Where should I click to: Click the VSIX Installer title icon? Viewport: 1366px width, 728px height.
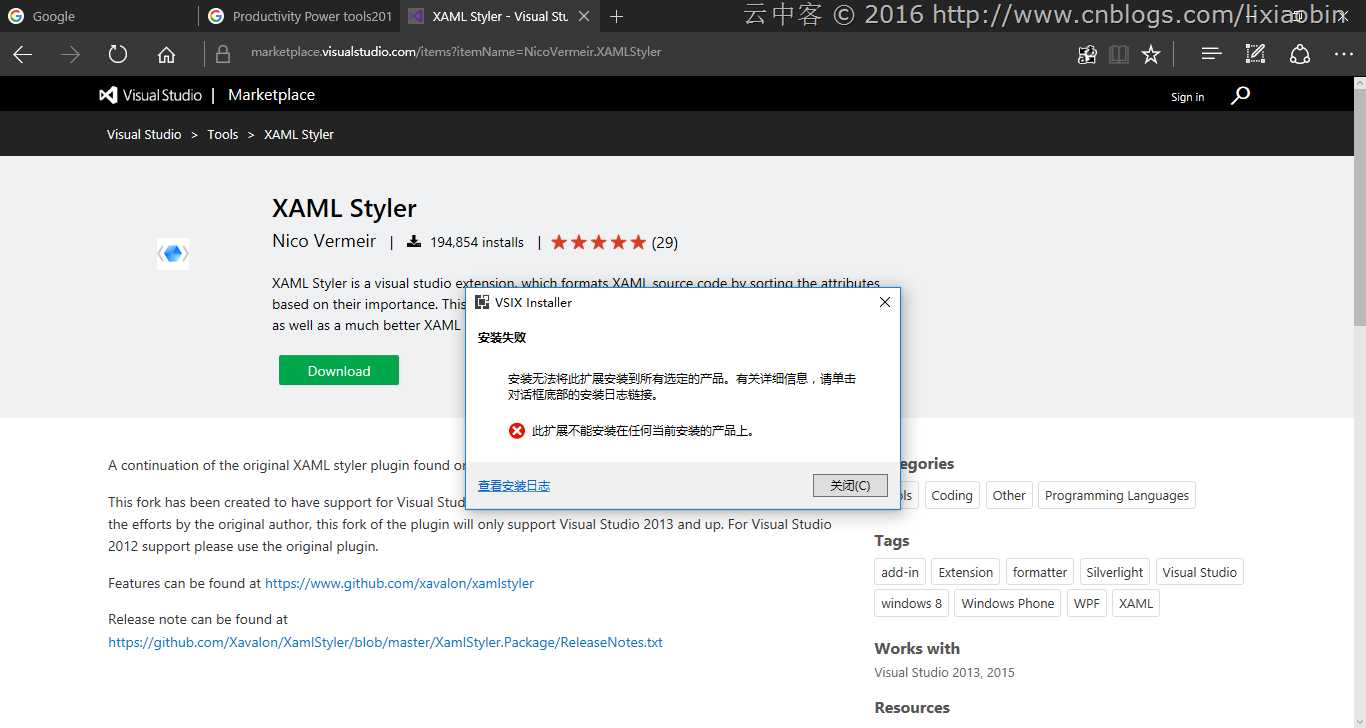[482, 302]
